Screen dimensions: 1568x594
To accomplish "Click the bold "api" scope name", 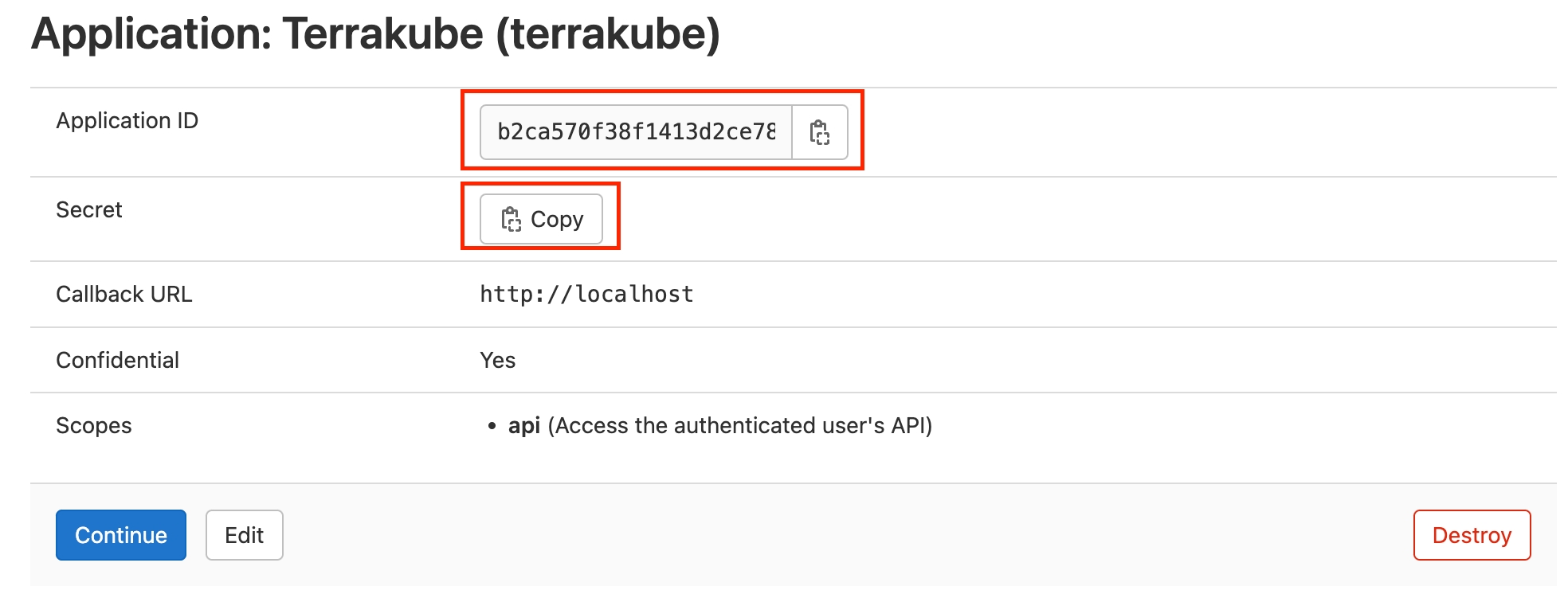I will pyautogui.click(x=524, y=426).
